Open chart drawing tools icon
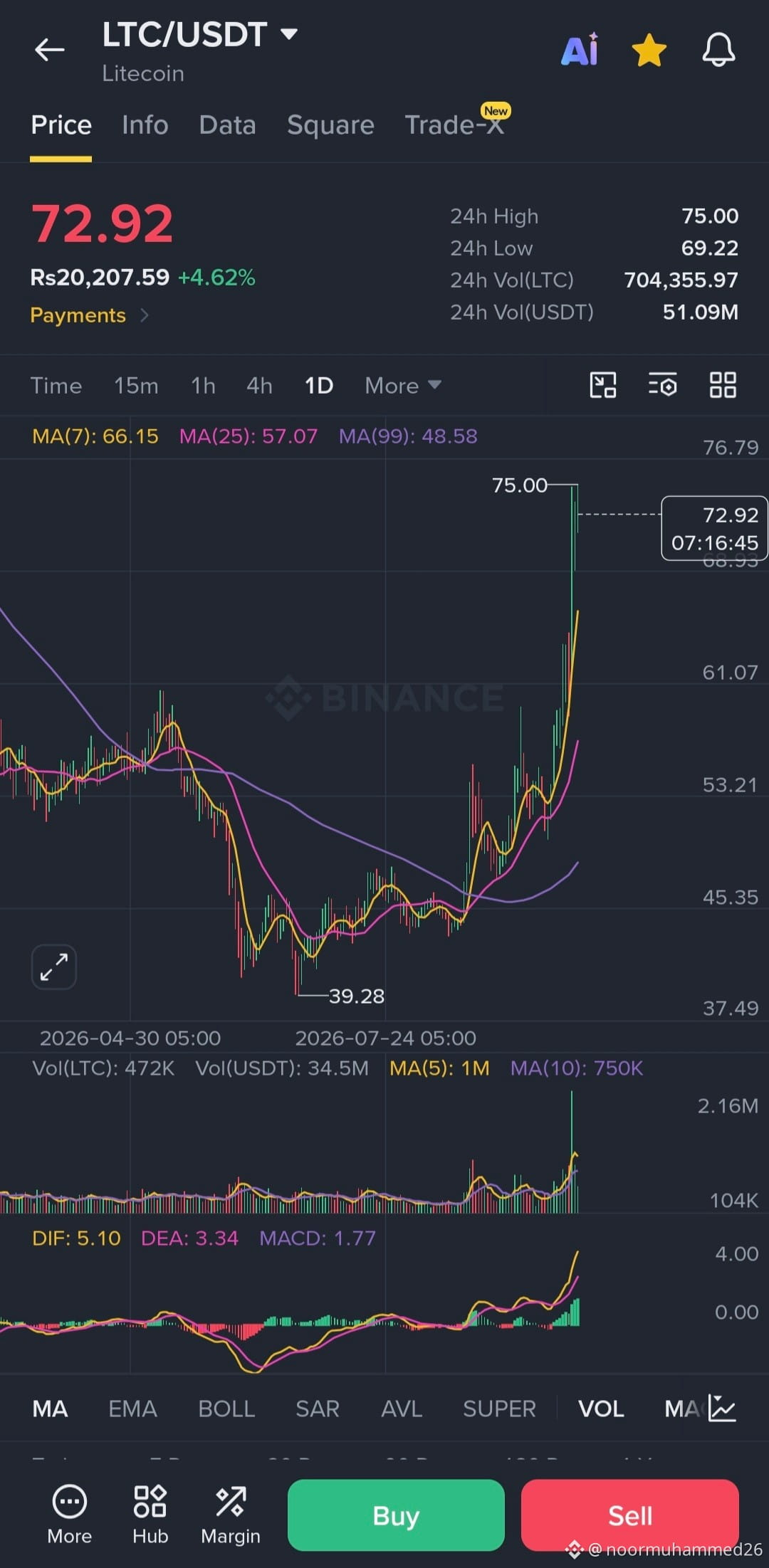This screenshot has height=1568, width=769. point(603,385)
